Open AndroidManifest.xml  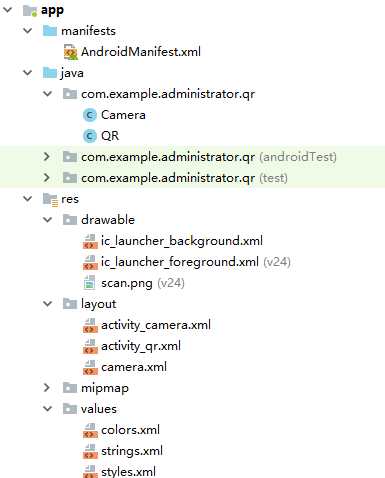(141, 52)
